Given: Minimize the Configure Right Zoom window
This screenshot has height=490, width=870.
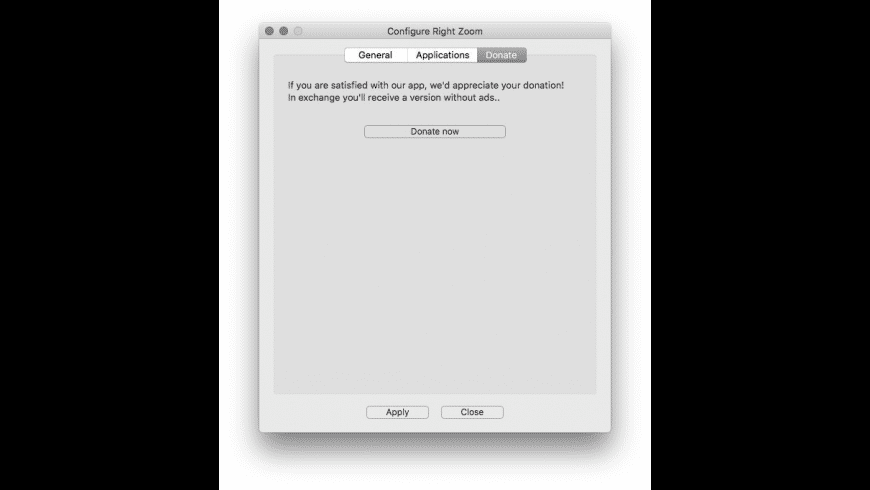Looking at the screenshot, I should [x=284, y=31].
